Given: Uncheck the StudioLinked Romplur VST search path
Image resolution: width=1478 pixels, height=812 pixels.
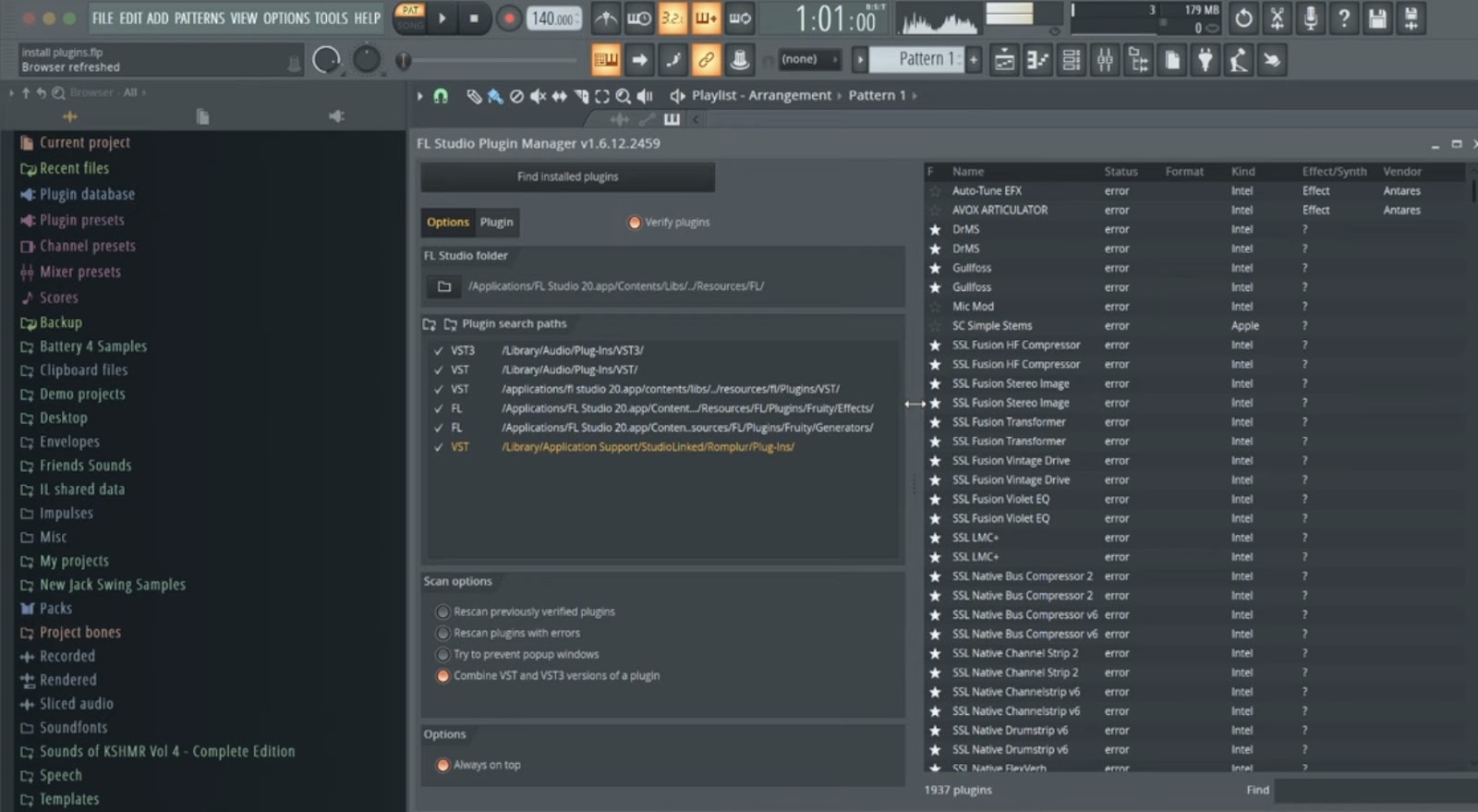Looking at the screenshot, I should [x=439, y=447].
